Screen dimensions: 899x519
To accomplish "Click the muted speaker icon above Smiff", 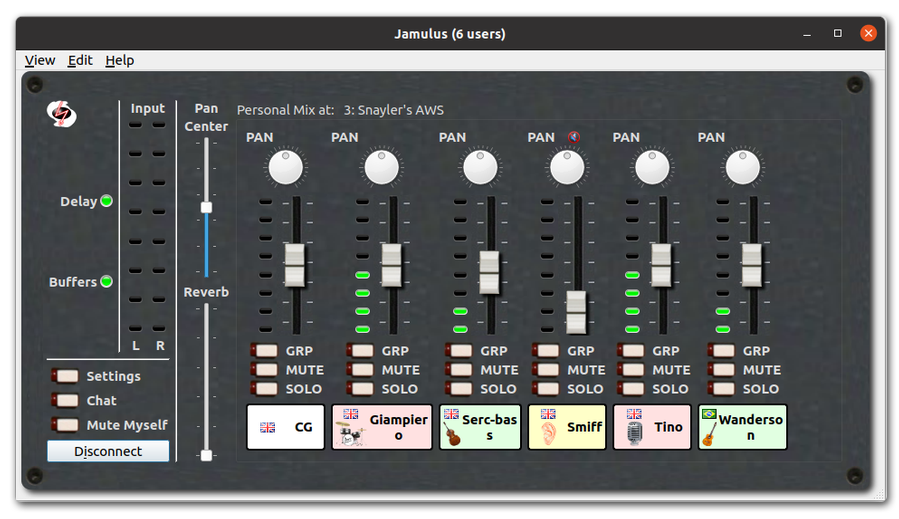I will pyautogui.click(x=574, y=137).
